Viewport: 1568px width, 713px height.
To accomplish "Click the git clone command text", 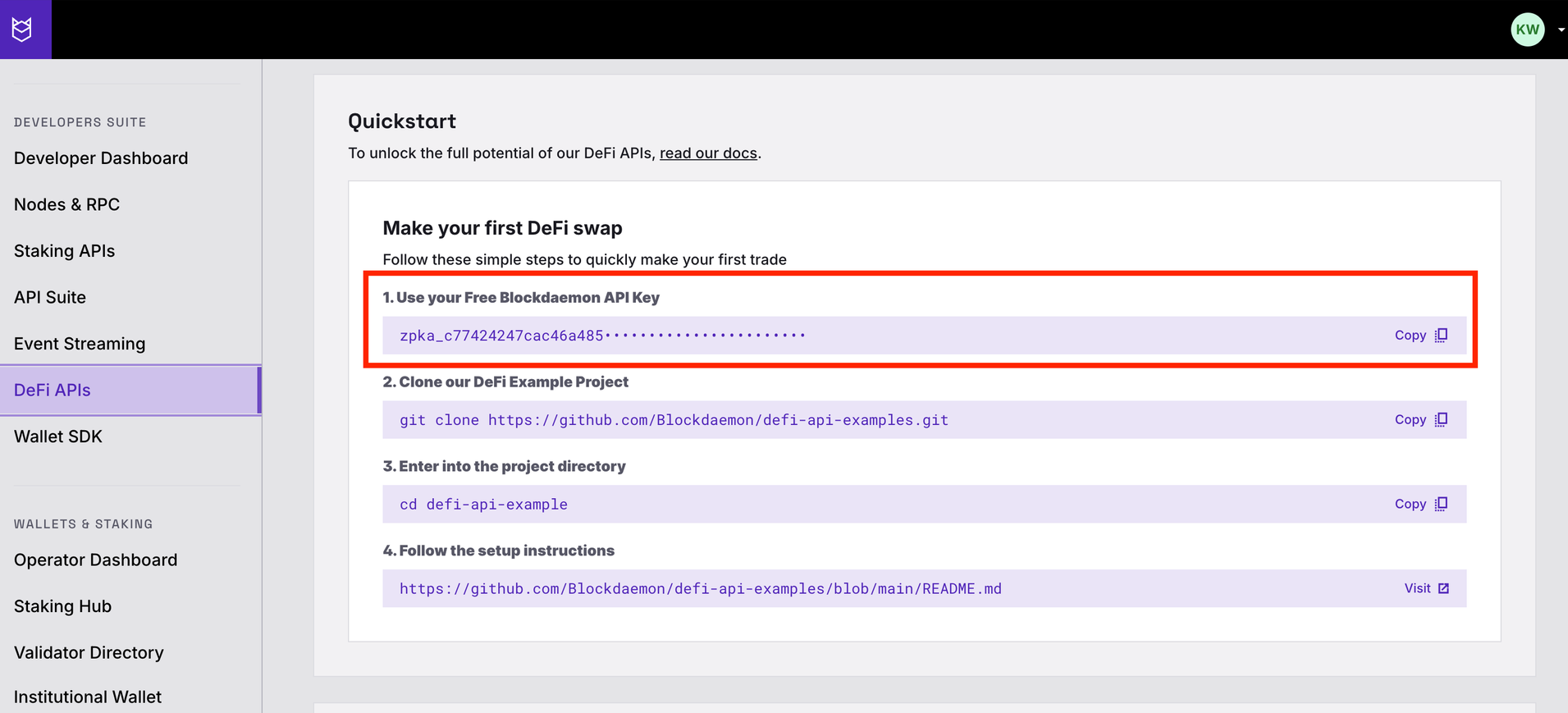I will point(674,420).
